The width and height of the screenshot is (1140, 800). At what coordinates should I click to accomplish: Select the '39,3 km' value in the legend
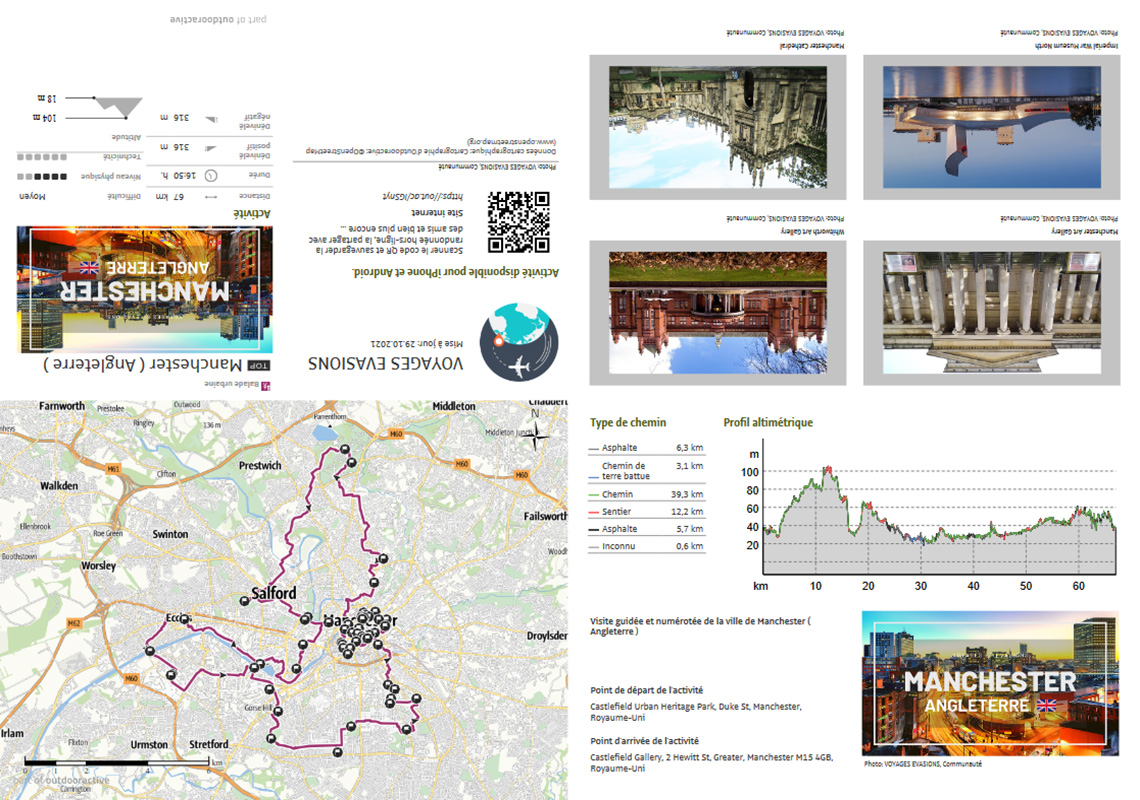(687, 495)
